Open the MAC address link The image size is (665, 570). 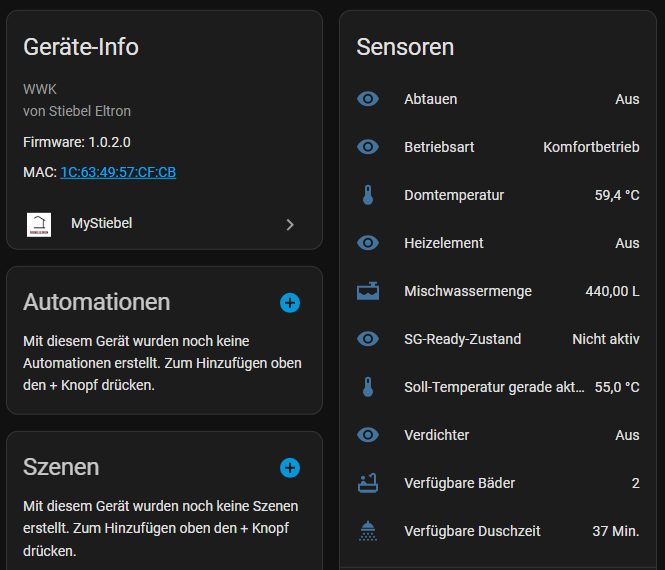pyautogui.click(x=118, y=172)
